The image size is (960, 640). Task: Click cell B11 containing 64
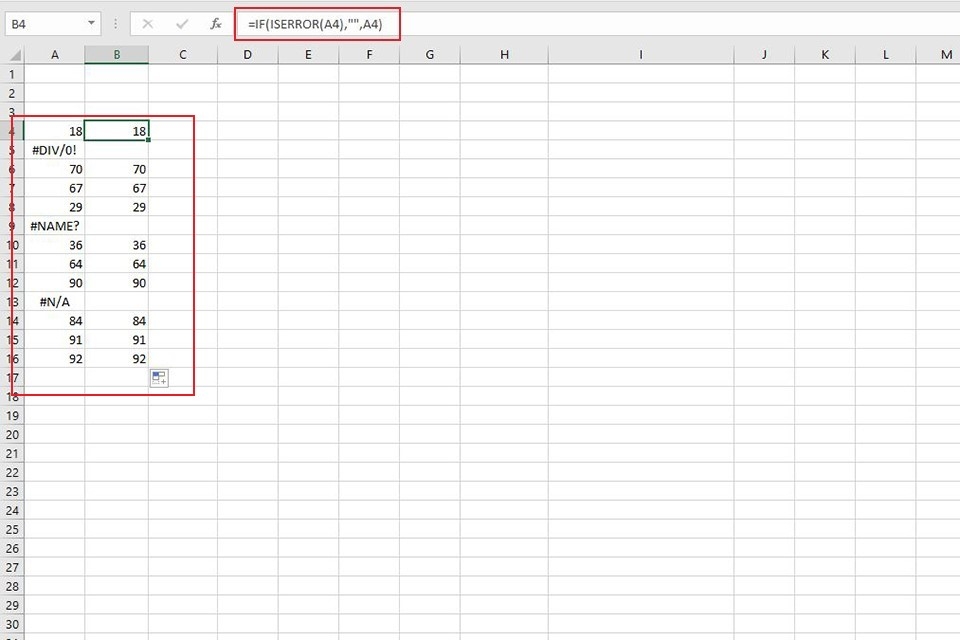coord(116,264)
